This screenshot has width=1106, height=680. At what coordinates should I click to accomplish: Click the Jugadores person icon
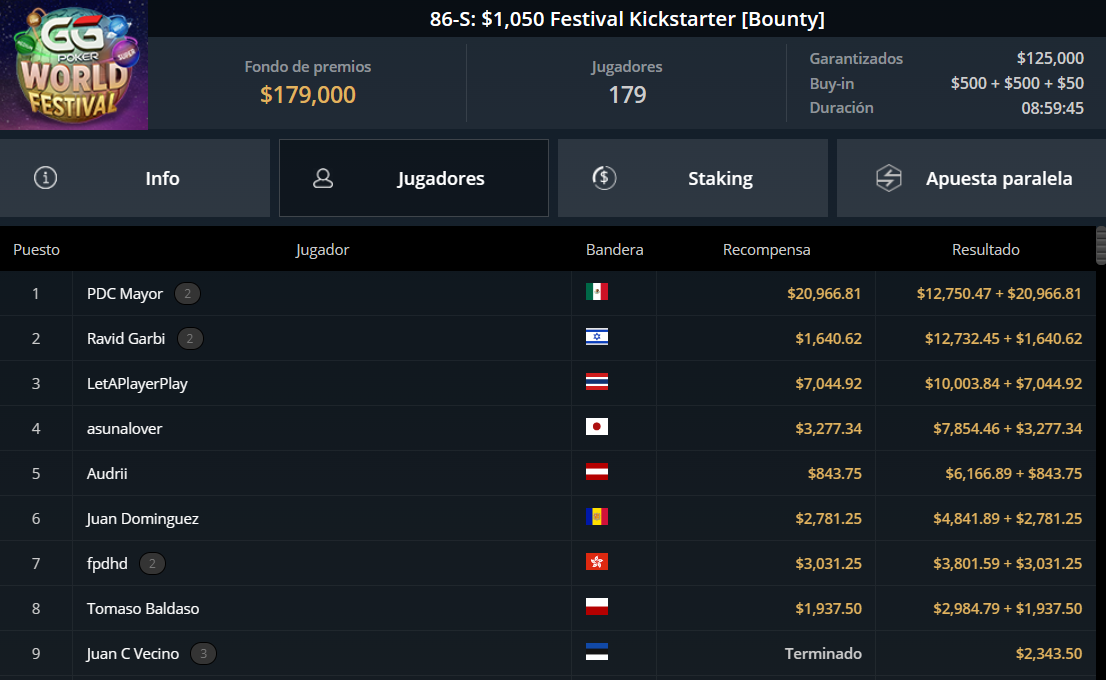point(323,178)
